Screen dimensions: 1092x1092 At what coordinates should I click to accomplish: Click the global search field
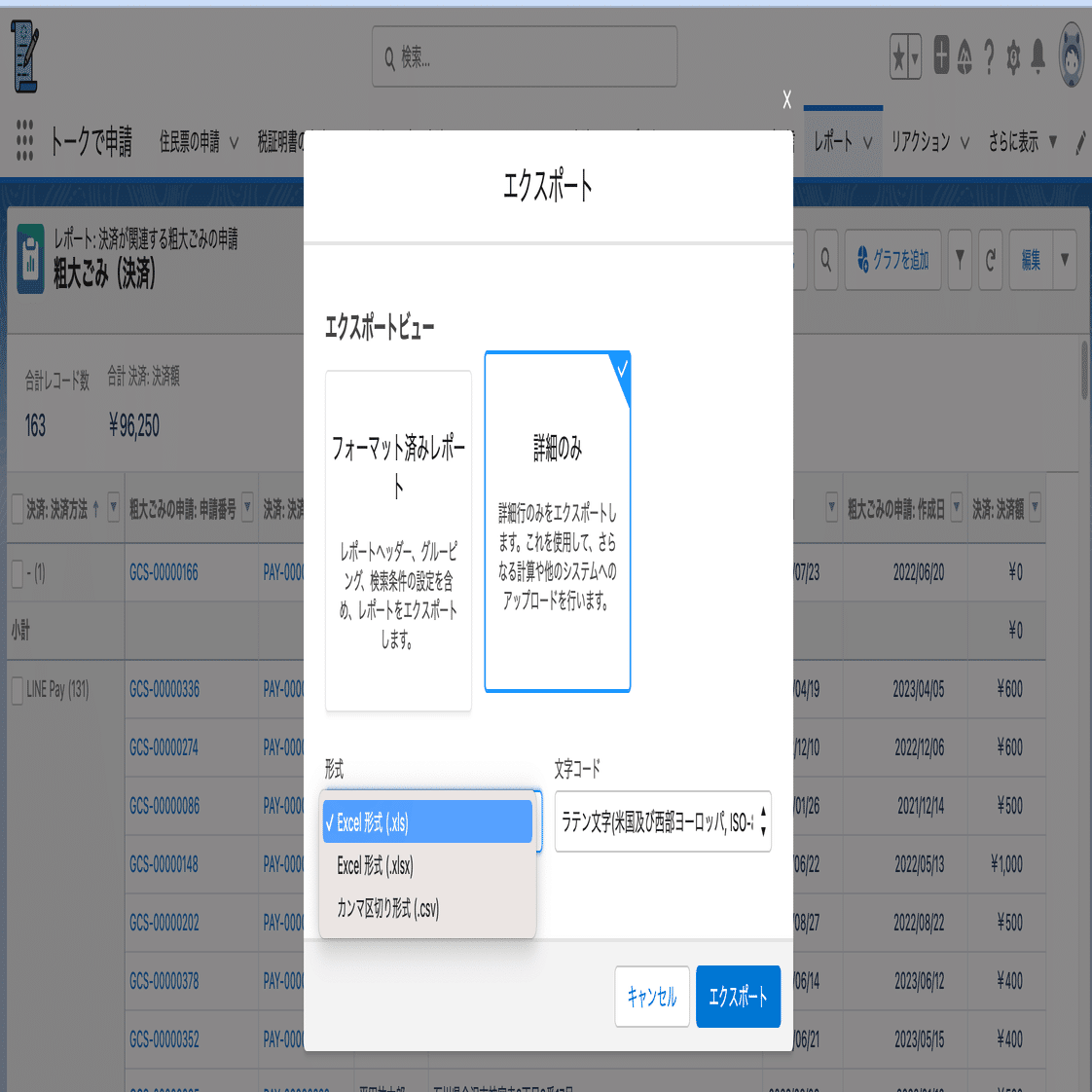point(525,56)
